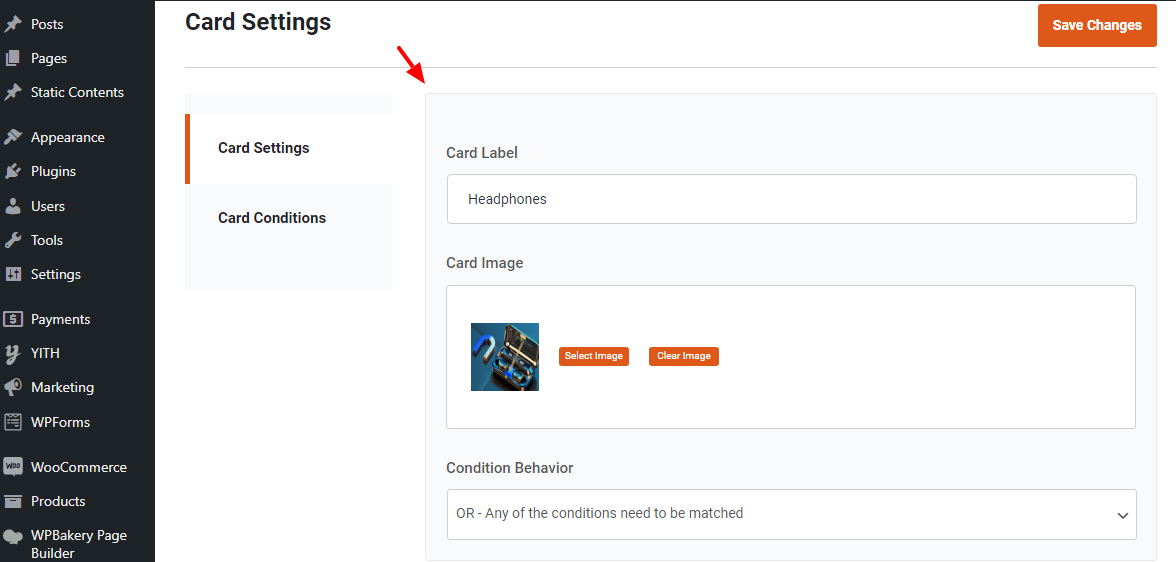Click the Posts pushpin icon
The image size is (1176, 562).
point(13,24)
